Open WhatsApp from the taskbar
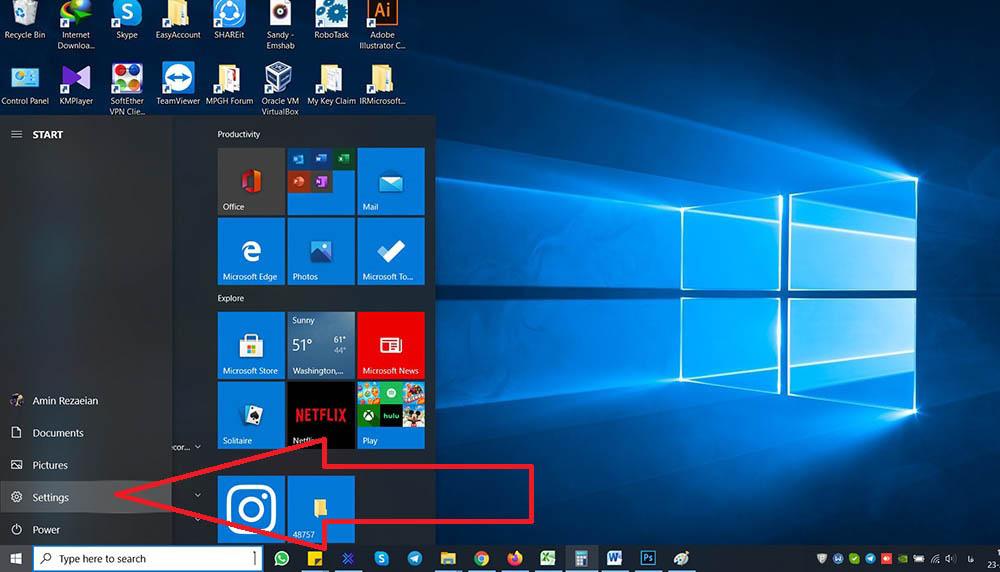 282,558
